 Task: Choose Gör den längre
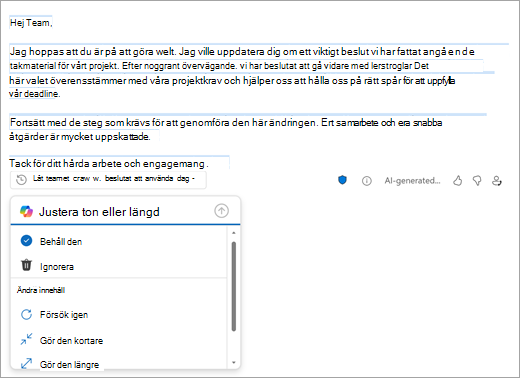tap(119, 364)
